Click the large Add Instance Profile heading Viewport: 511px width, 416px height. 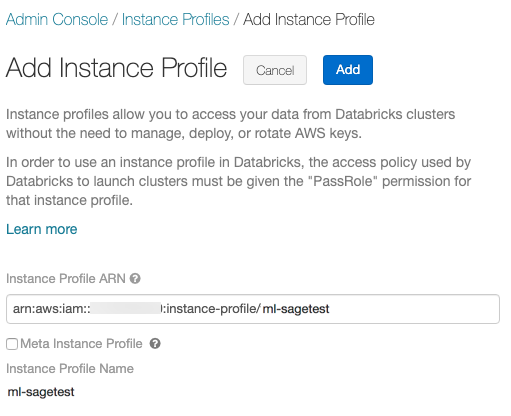coord(116,68)
